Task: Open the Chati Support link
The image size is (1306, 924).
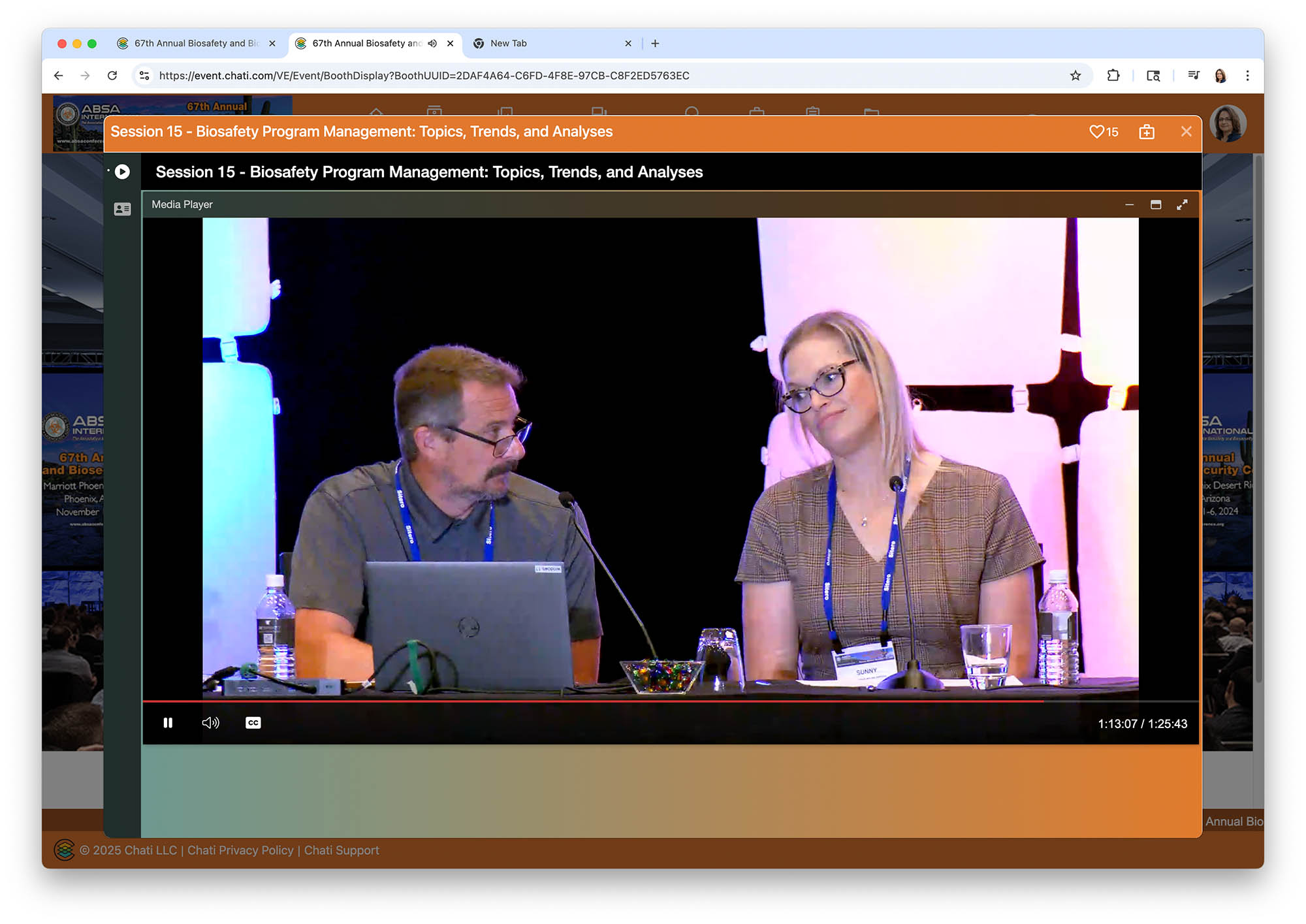Action: tap(342, 850)
